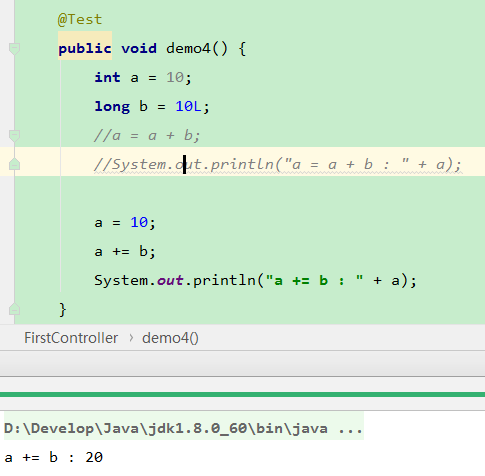Expand the collapsed java command line
Screen dimensions: 485x476
point(184,428)
